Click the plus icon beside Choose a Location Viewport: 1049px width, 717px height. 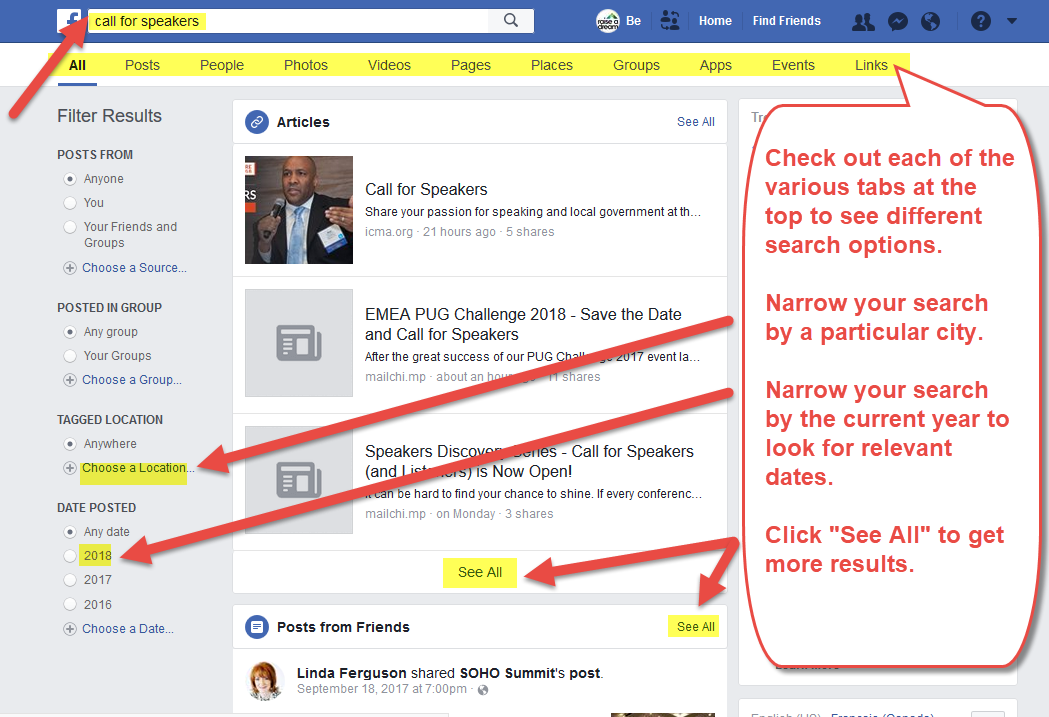pyautogui.click(x=70, y=468)
